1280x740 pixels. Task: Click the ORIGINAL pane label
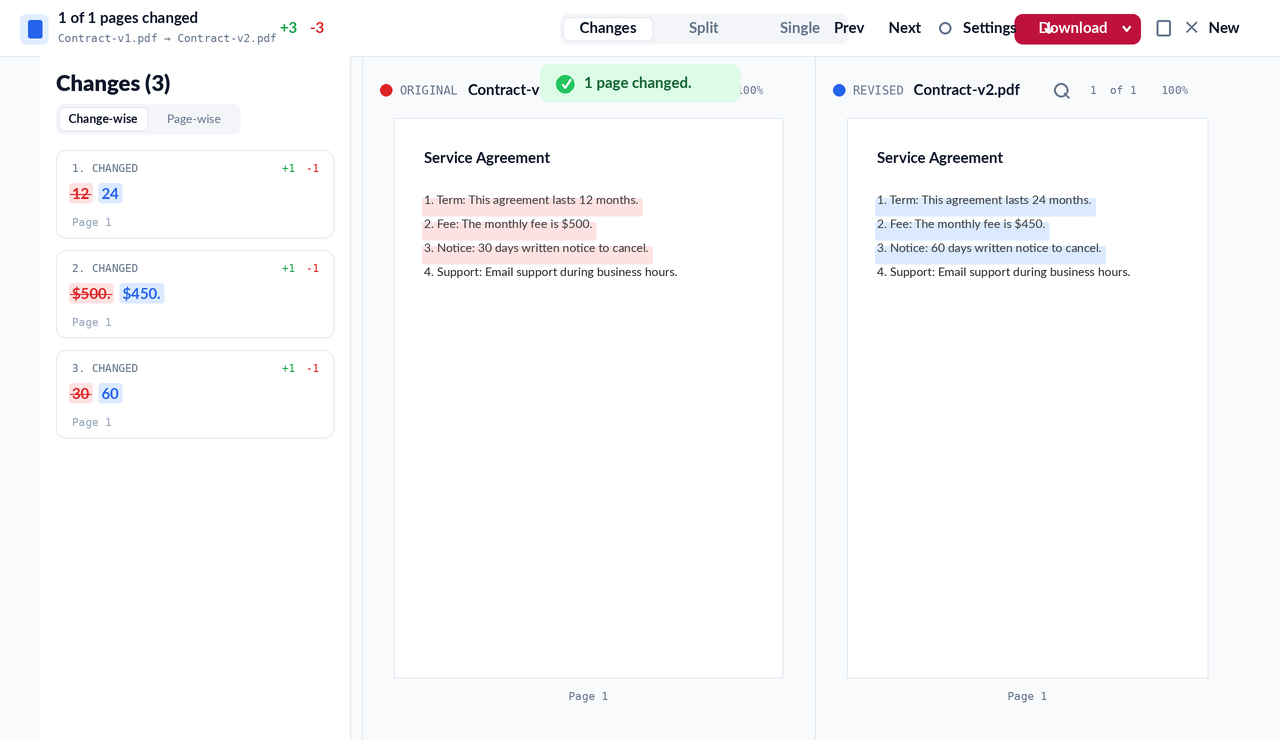pyautogui.click(x=429, y=90)
